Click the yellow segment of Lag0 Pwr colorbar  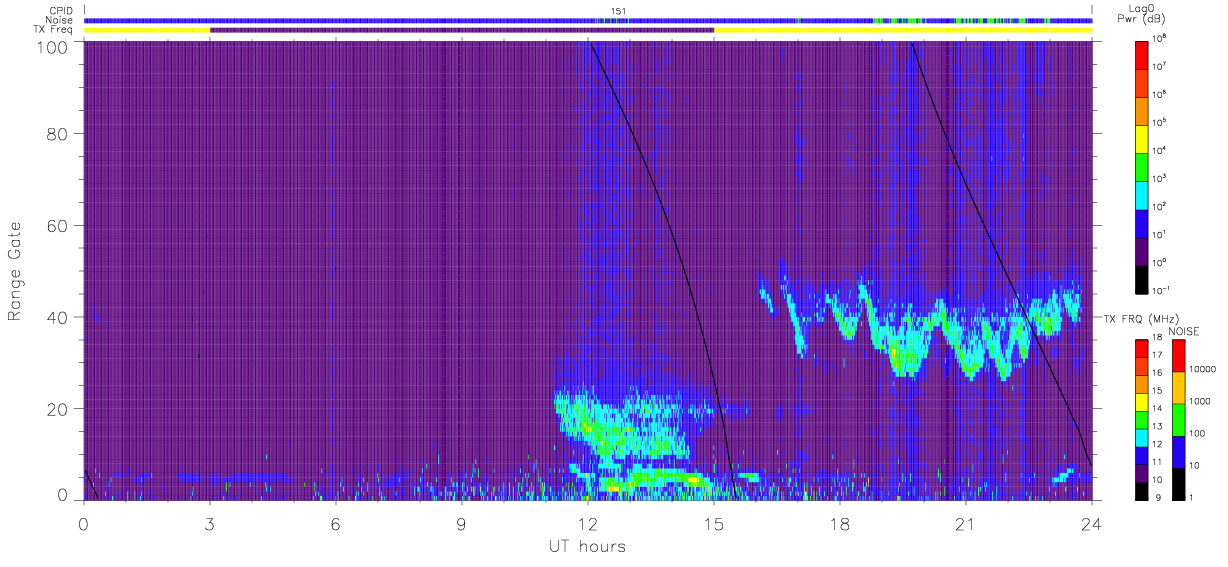pyautogui.click(x=1143, y=137)
